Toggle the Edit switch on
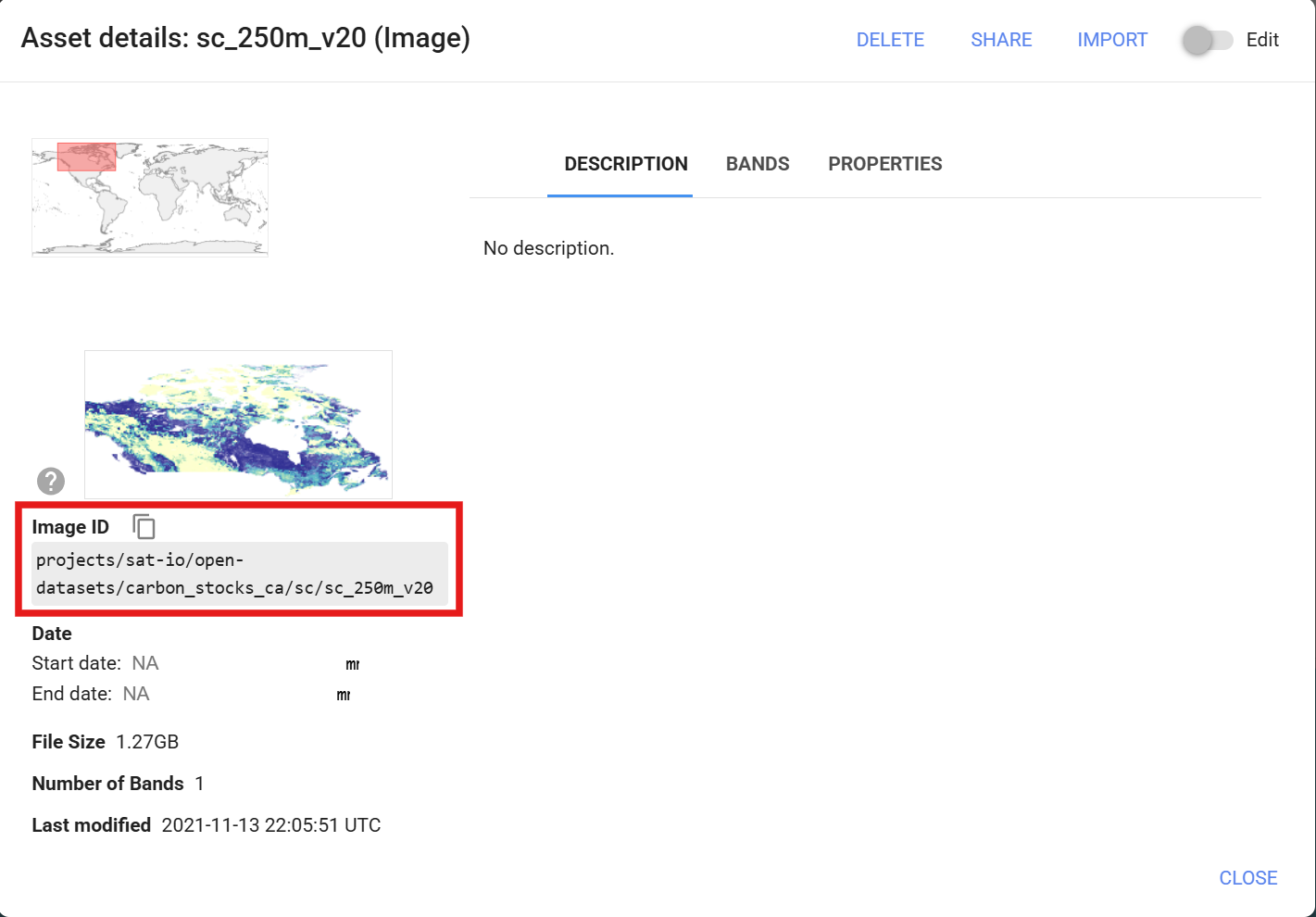 click(x=1207, y=40)
